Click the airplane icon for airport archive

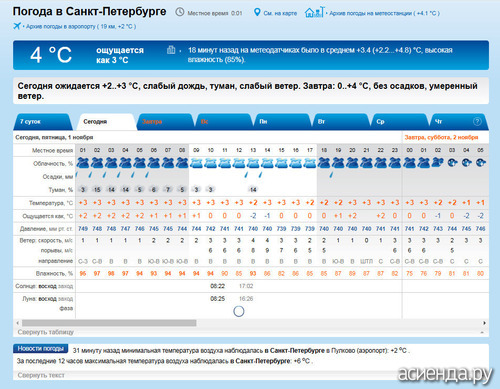coord(17,26)
